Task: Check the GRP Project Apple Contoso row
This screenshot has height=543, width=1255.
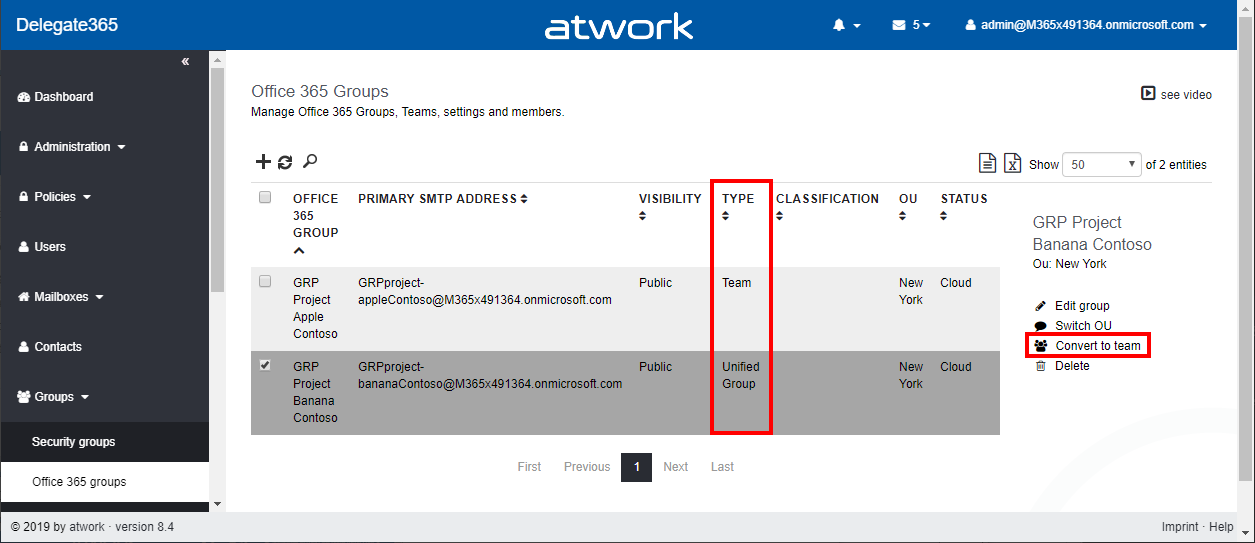Action: click(x=265, y=281)
